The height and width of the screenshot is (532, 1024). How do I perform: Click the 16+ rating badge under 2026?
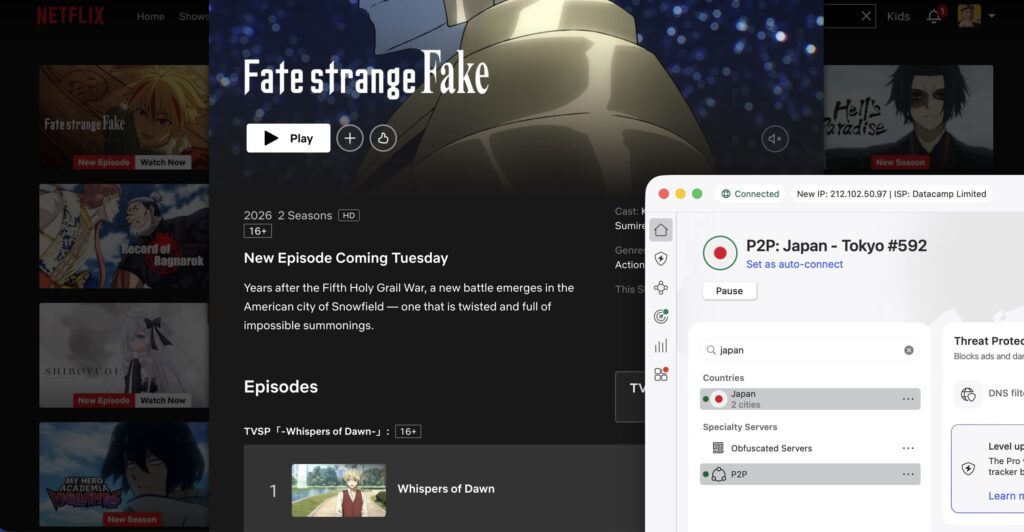click(x=257, y=231)
